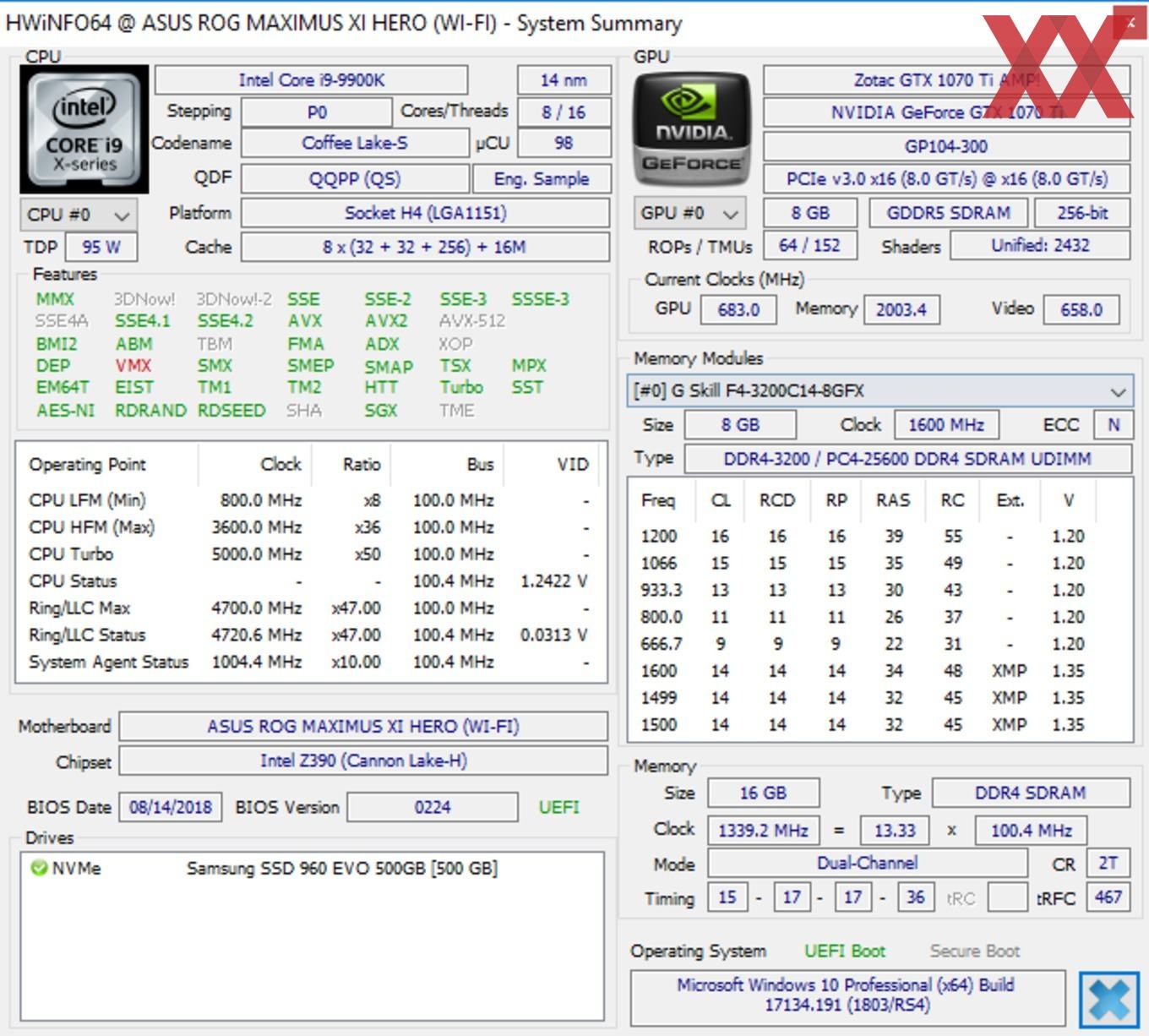Select the Samsung SSD 960 EVO drive entry
The width and height of the screenshot is (1149, 1036).
[342, 868]
